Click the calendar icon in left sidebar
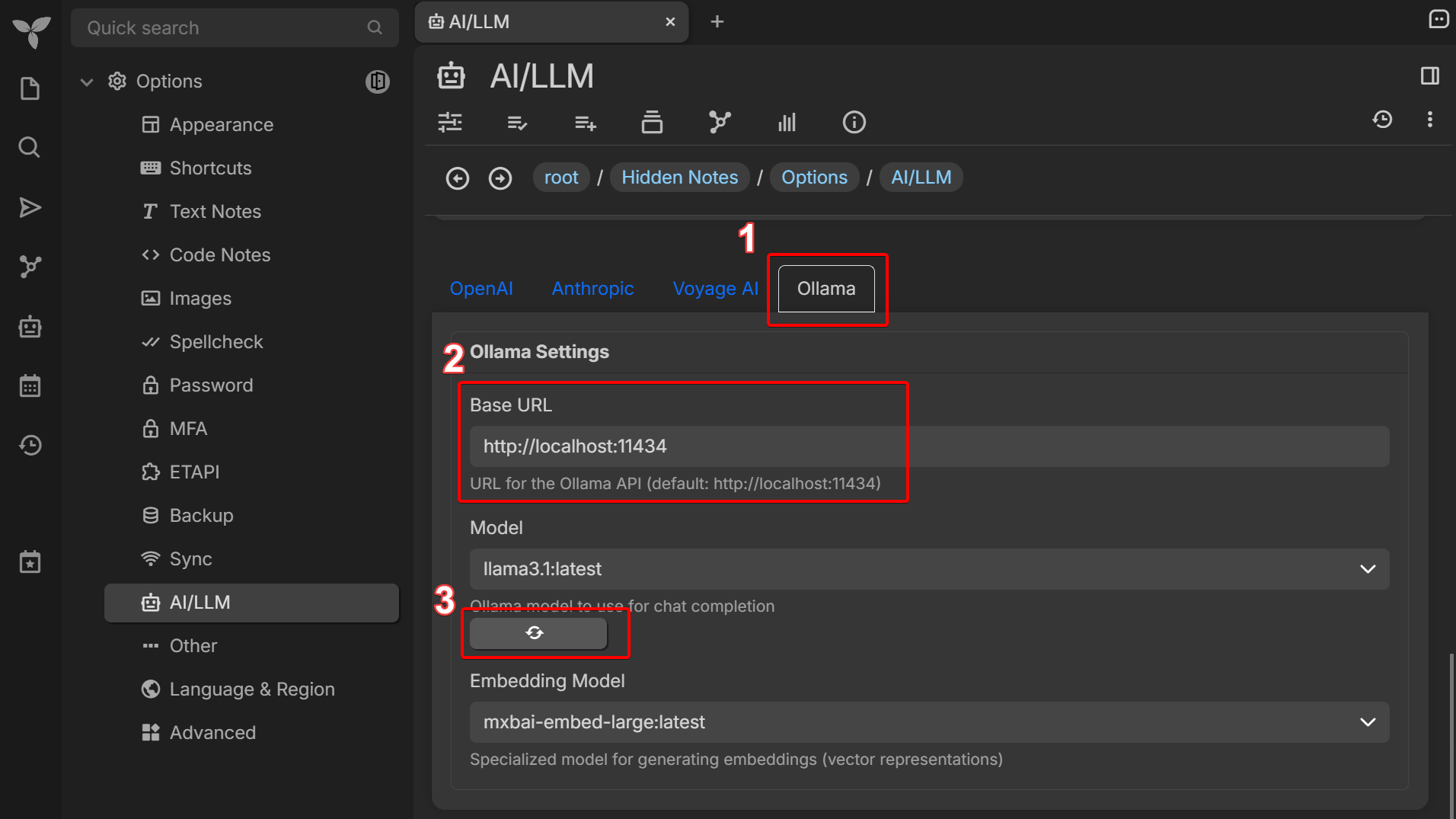1456x819 pixels. [30, 386]
